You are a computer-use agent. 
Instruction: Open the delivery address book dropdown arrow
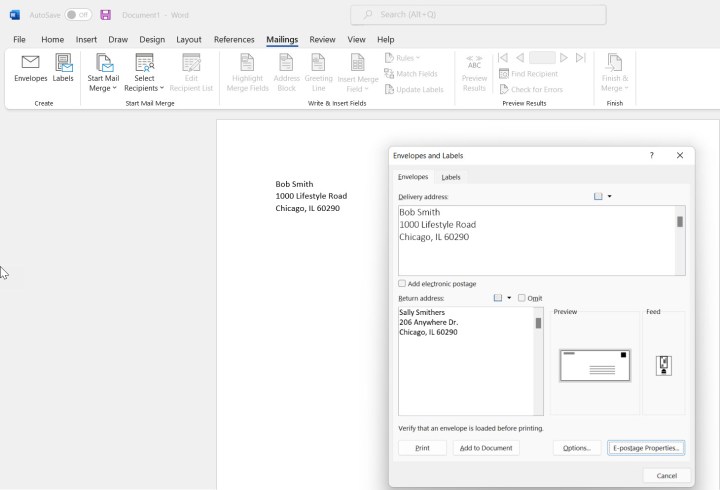tap(610, 197)
